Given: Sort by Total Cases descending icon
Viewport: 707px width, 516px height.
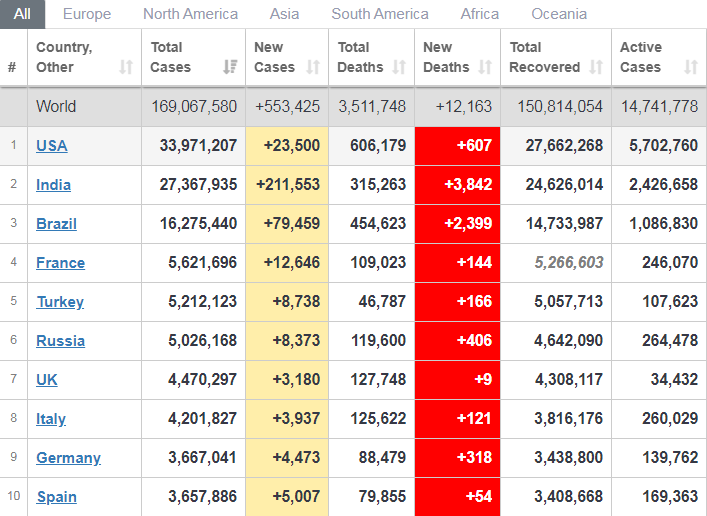Looking at the screenshot, I should click(x=230, y=67).
